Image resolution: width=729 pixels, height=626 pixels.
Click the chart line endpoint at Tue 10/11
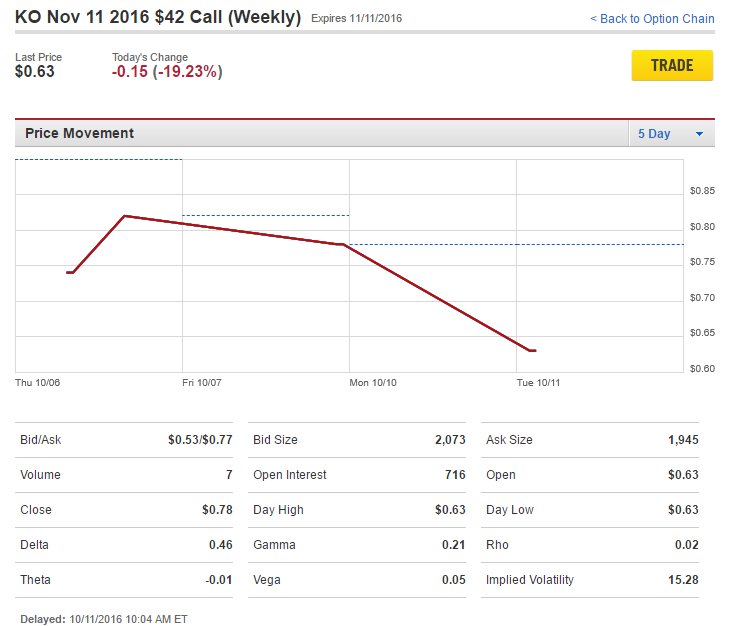pyautogui.click(x=533, y=351)
